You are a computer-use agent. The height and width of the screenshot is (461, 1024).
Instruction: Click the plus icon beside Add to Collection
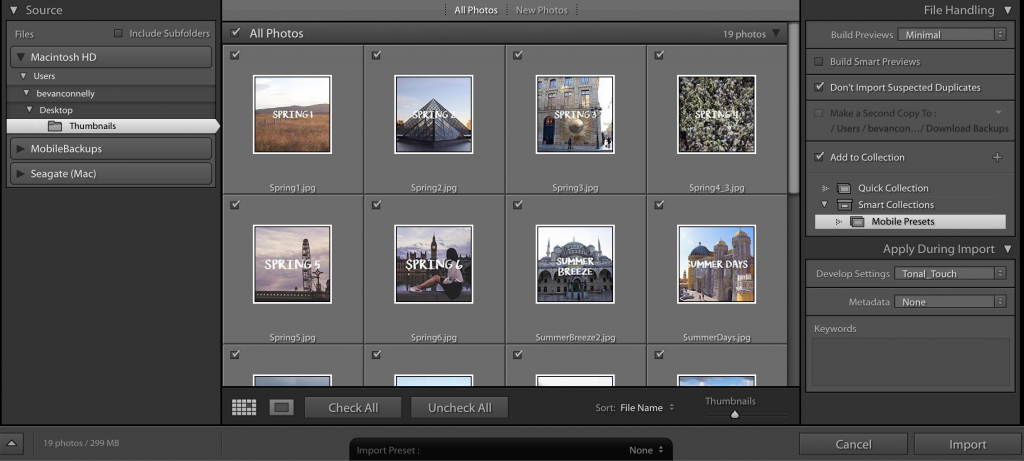[997, 157]
